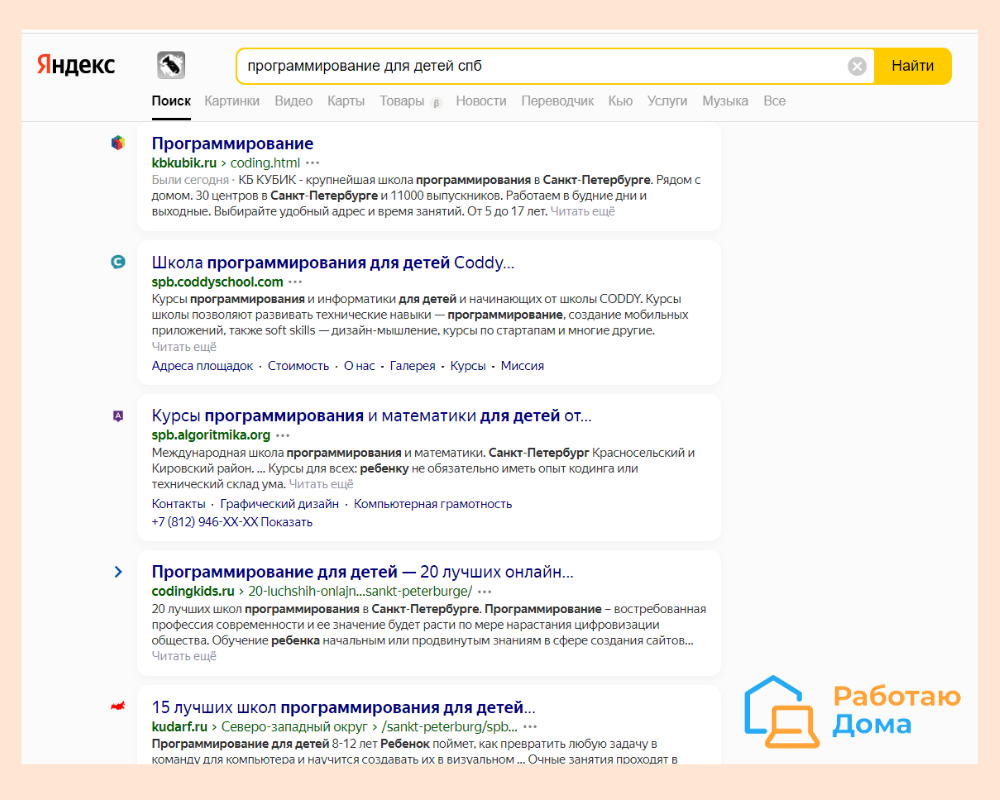Open the Переводчик tab
This screenshot has height=800, width=1000.
coord(557,101)
